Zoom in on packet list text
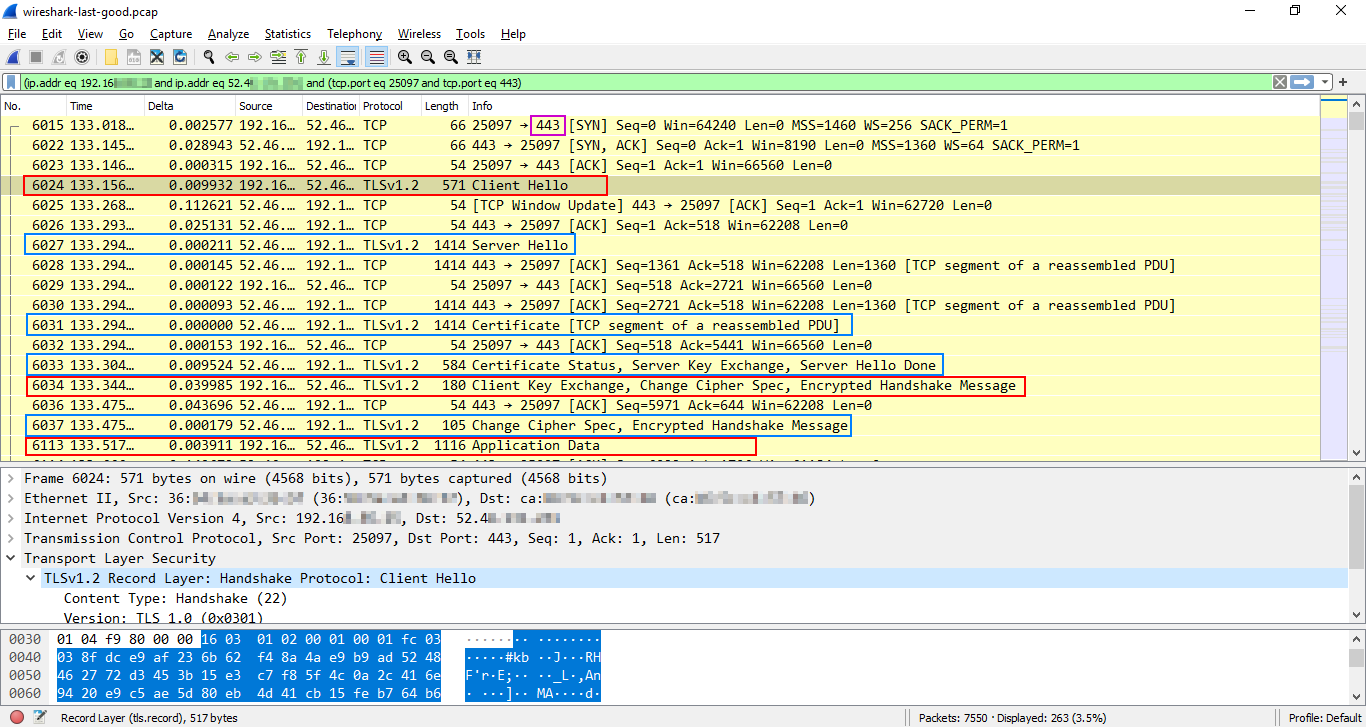 [404, 57]
